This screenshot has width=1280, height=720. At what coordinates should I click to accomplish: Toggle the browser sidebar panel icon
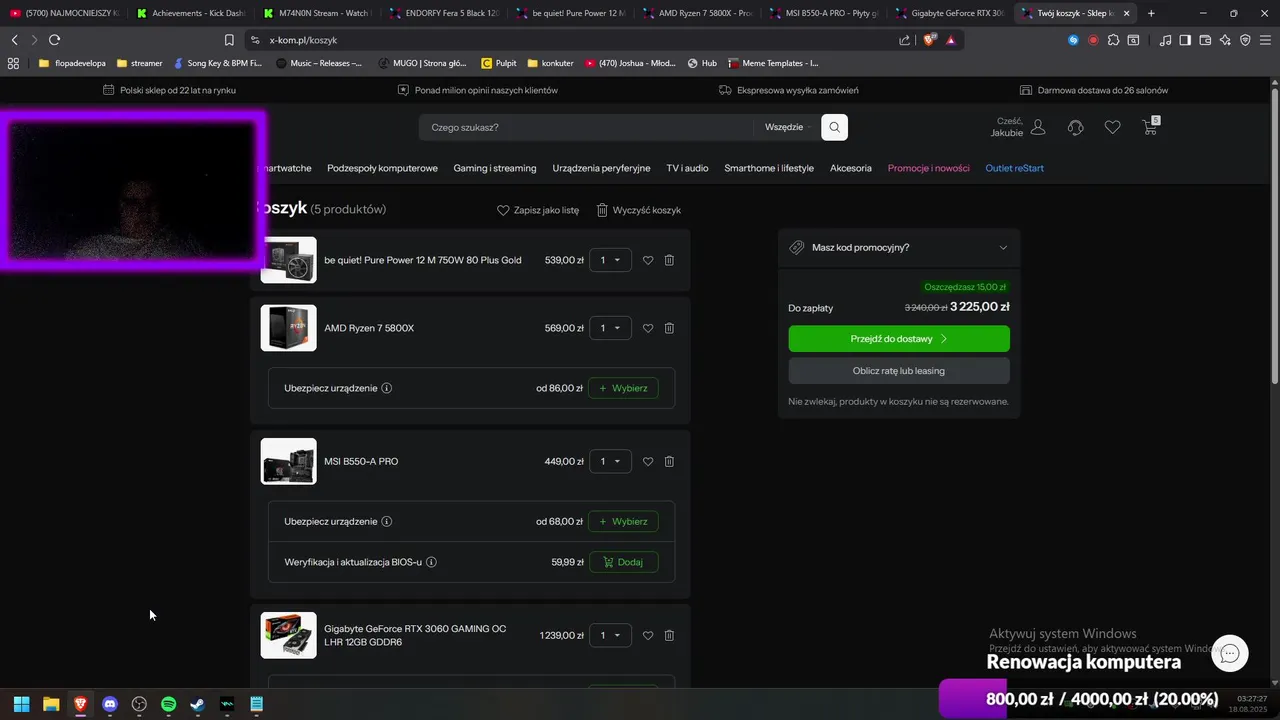(x=1185, y=40)
